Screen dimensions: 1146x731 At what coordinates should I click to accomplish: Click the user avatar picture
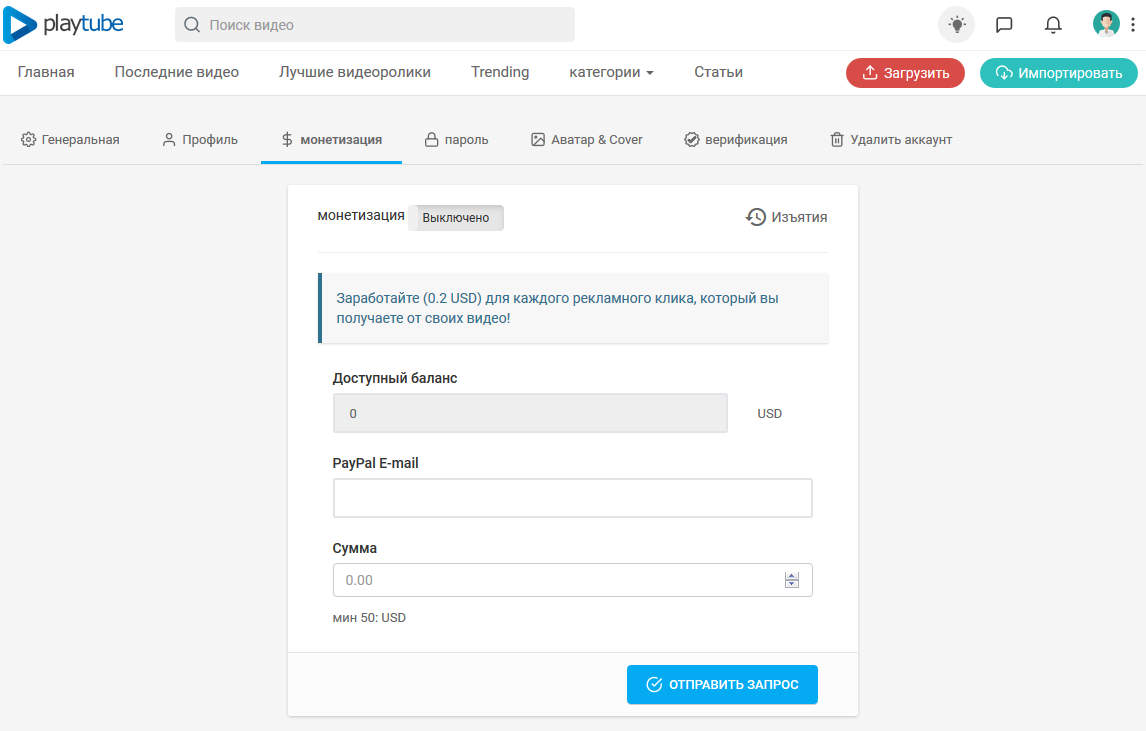[x=1105, y=25]
